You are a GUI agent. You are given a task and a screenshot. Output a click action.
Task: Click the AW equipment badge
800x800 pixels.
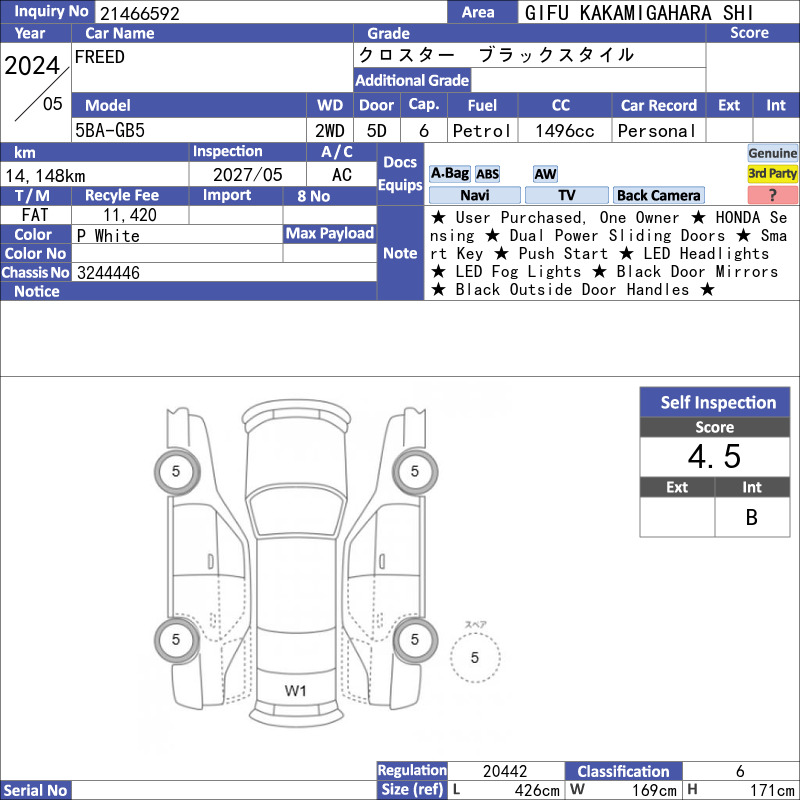[545, 174]
